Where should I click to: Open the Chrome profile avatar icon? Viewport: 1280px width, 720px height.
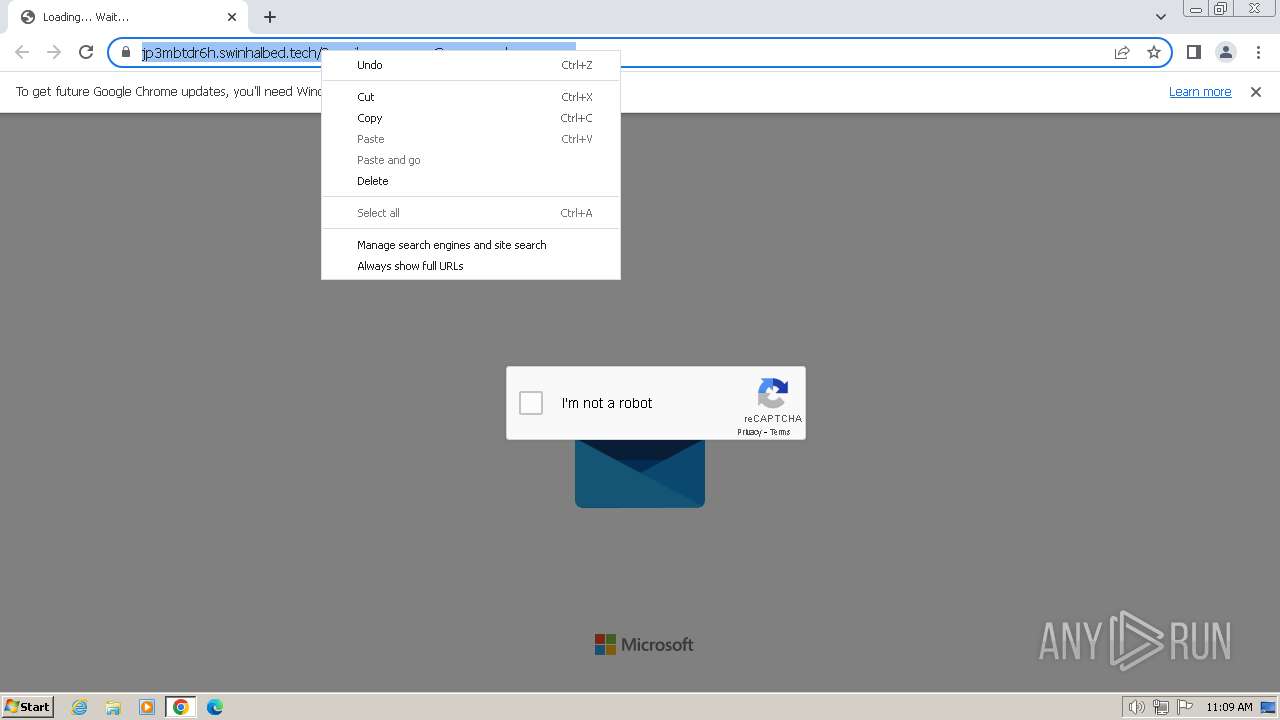[x=1225, y=52]
